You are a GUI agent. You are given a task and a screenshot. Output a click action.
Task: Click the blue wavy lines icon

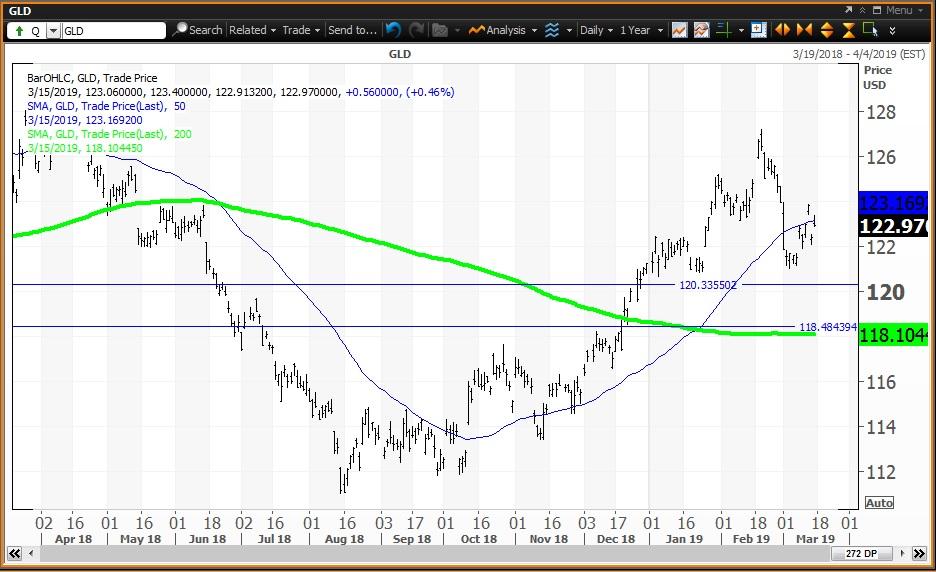(x=552, y=30)
